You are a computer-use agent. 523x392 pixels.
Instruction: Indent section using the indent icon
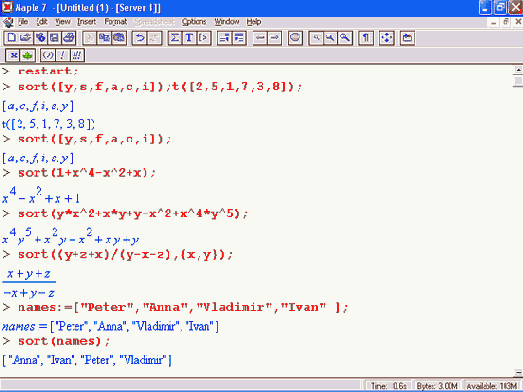(239, 38)
